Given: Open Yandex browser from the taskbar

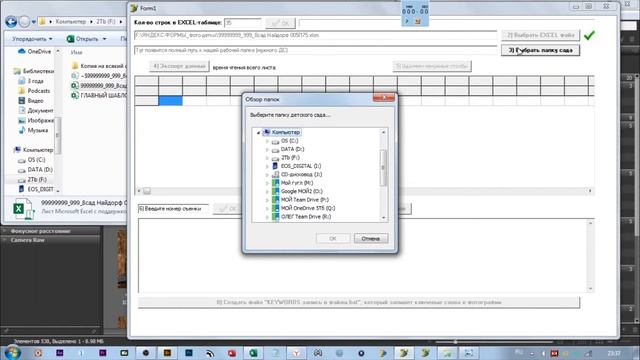Looking at the screenshot, I should point(297,353).
